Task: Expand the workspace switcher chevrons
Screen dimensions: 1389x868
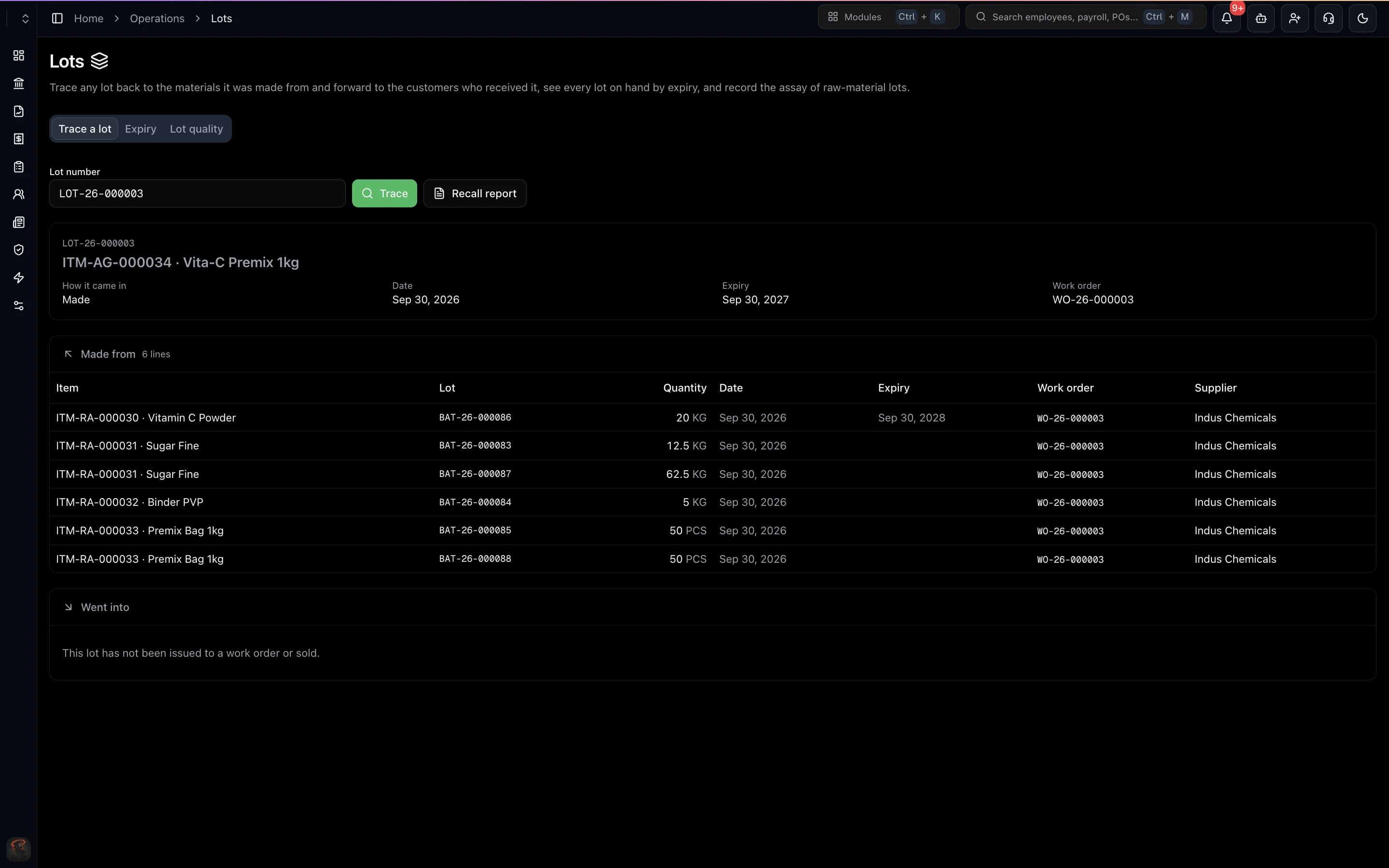Action: pyautogui.click(x=25, y=18)
